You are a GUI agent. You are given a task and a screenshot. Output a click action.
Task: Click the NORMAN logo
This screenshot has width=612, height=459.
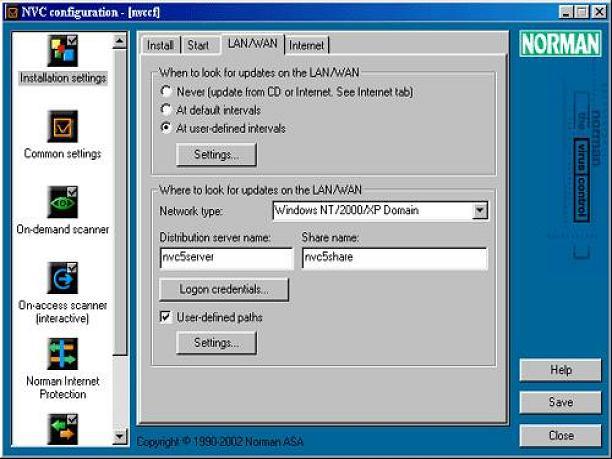(x=560, y=44)
